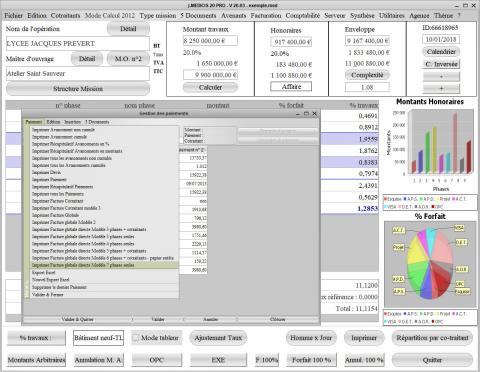The height and width of the screenshot is (372, 480).
Task: Open the Type mission menu
Action: [x=158, y=16]
